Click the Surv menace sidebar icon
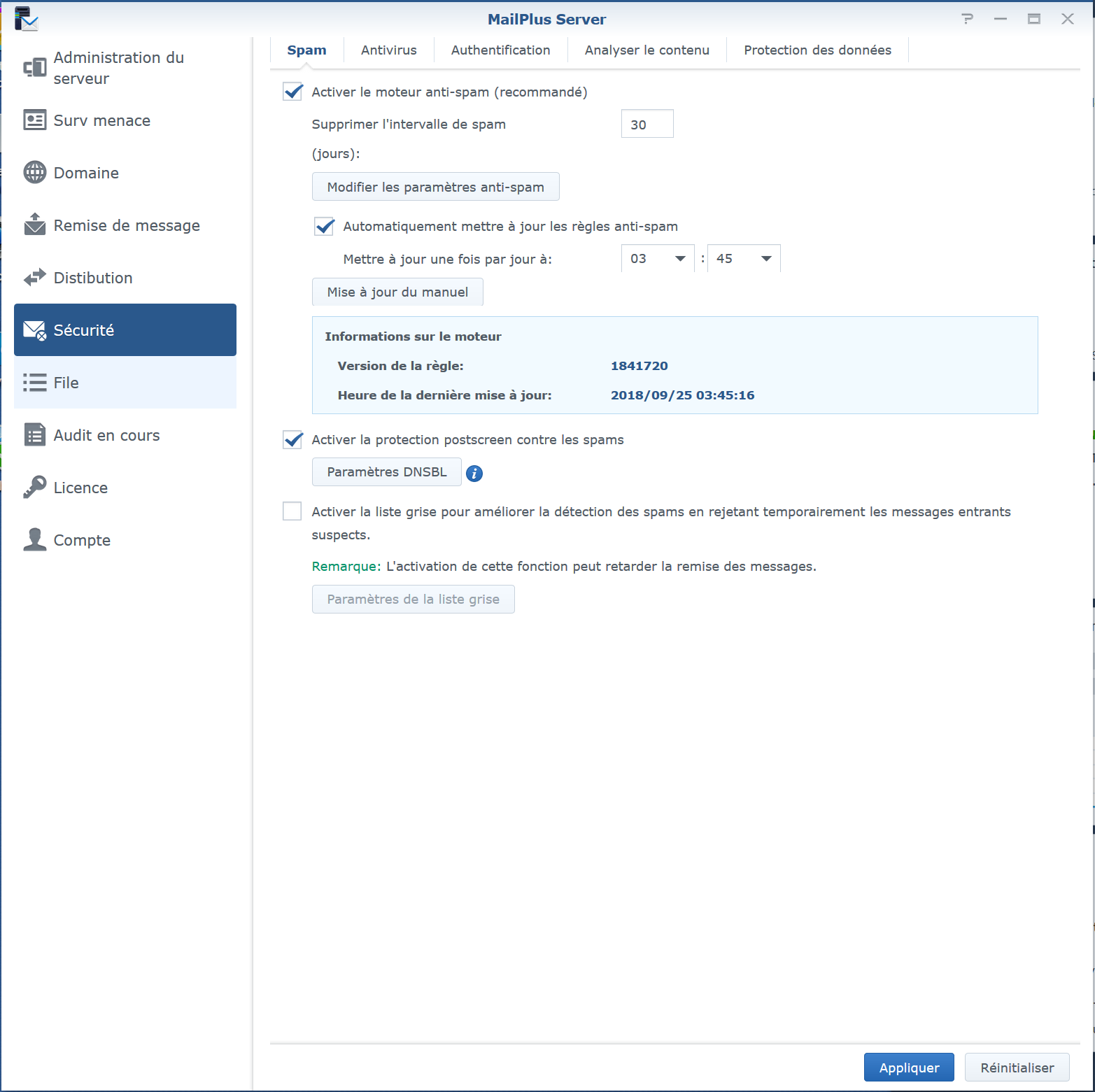The image size is (1095, 1092). click(x=34, y=120)
